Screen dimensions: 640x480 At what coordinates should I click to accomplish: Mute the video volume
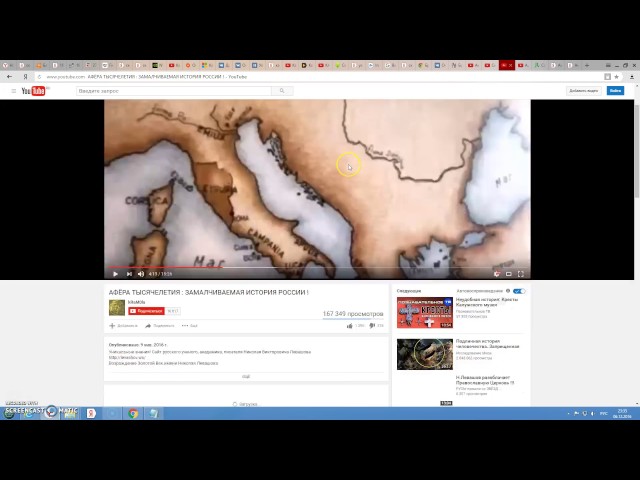click(x=140, y=273)
